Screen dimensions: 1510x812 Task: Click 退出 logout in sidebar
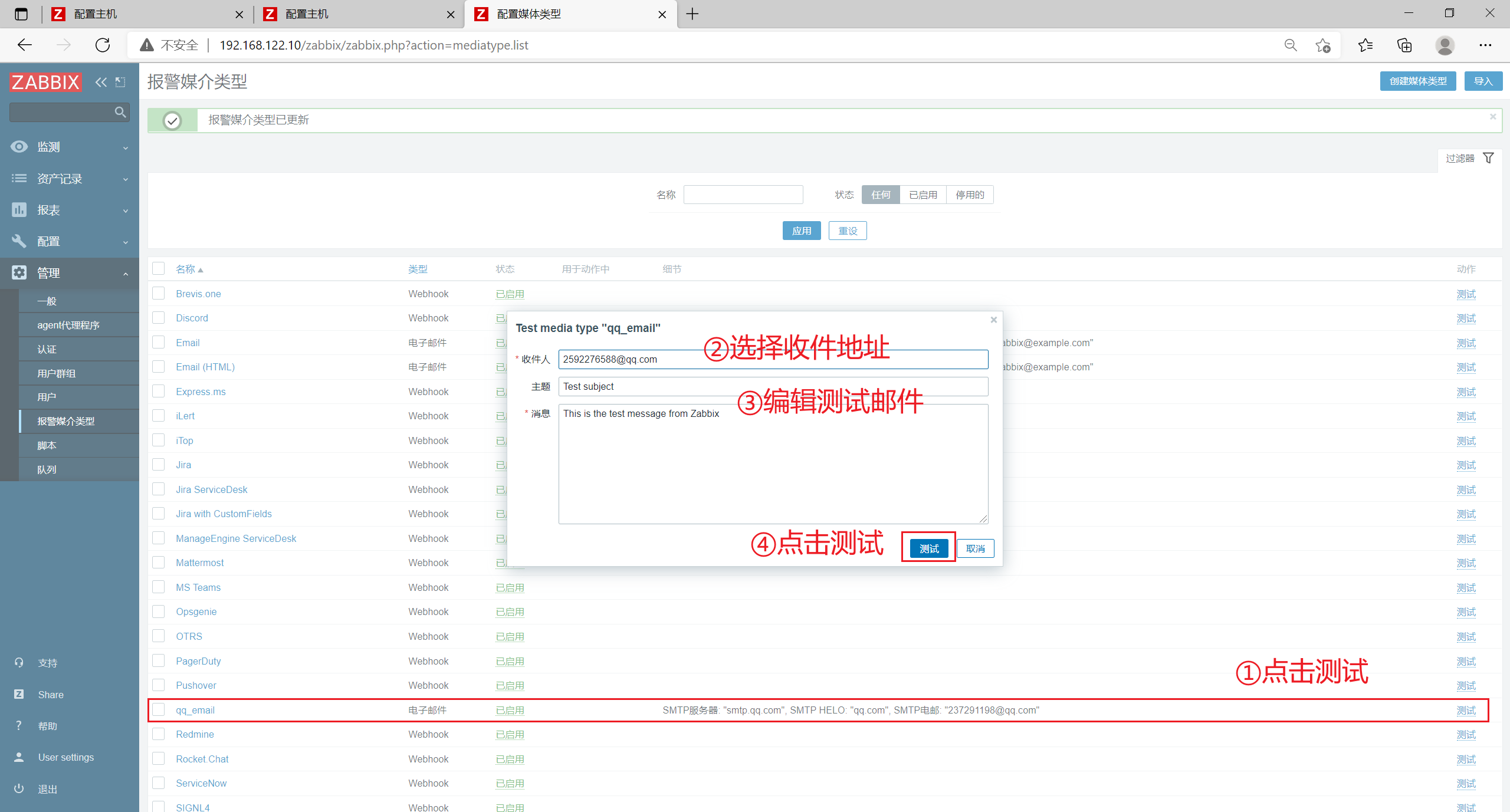tap(48, 789)
